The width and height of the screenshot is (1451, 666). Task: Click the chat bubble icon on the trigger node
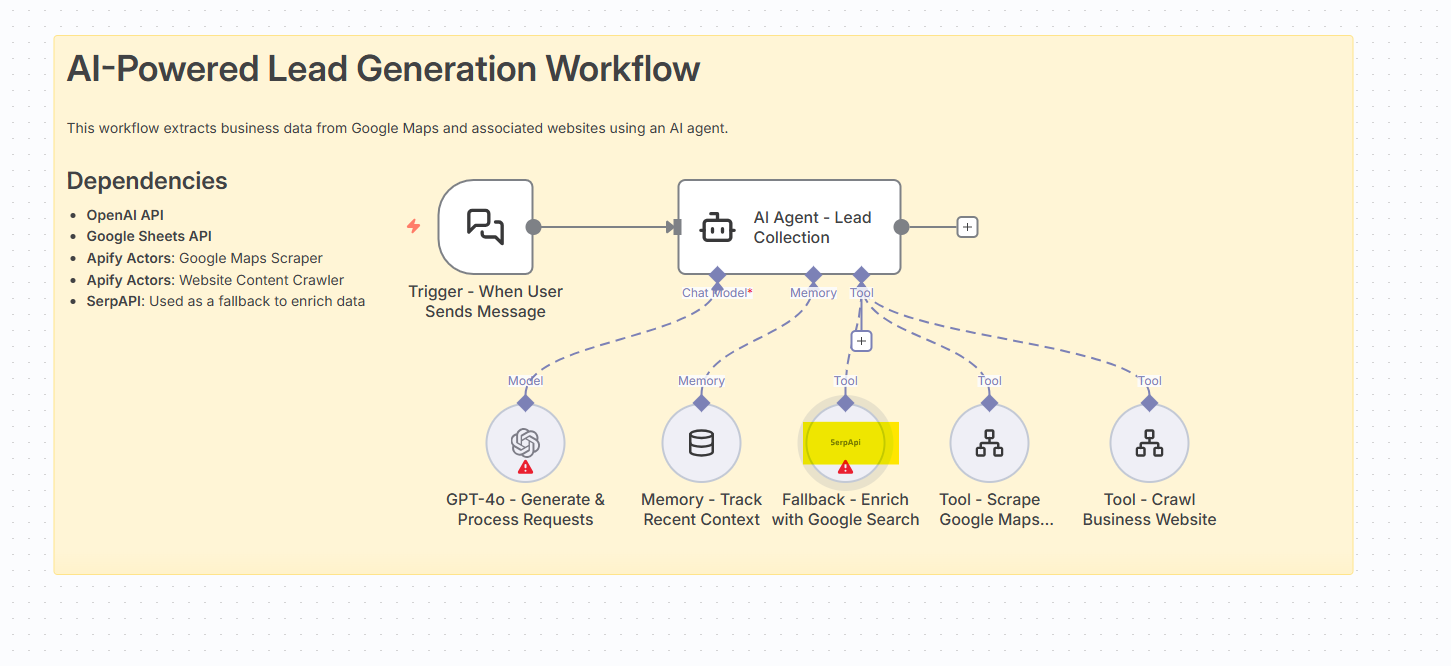pyautogui.click(x=485, y=226)
